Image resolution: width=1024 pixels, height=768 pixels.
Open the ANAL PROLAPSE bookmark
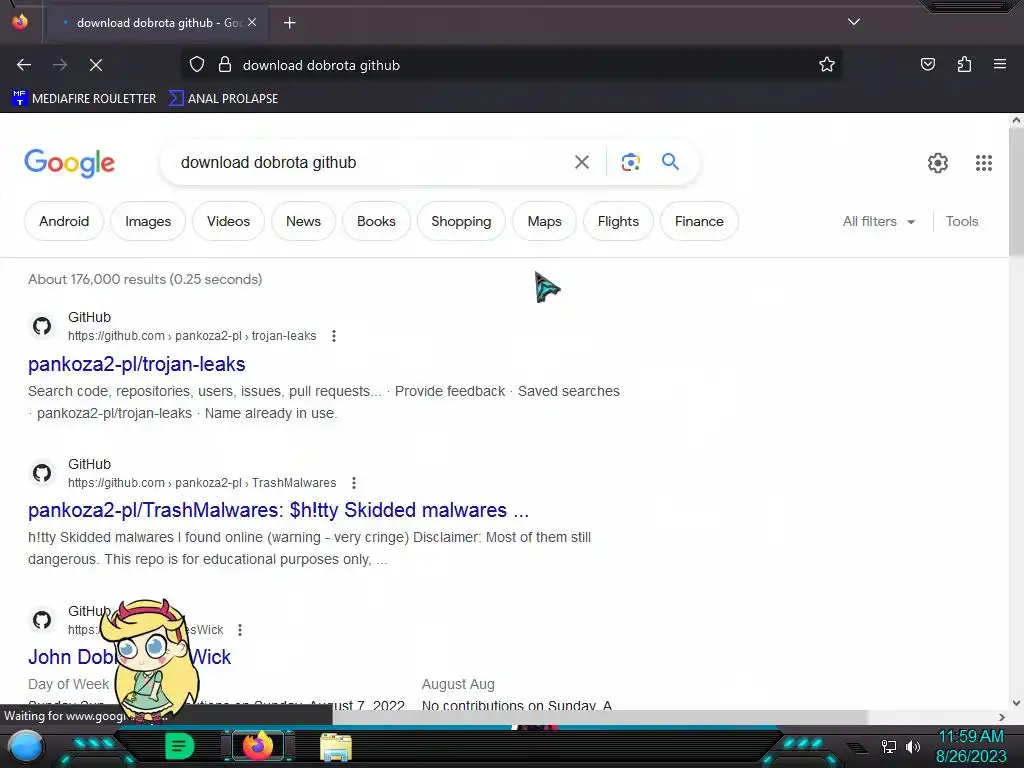pos(223,99)
